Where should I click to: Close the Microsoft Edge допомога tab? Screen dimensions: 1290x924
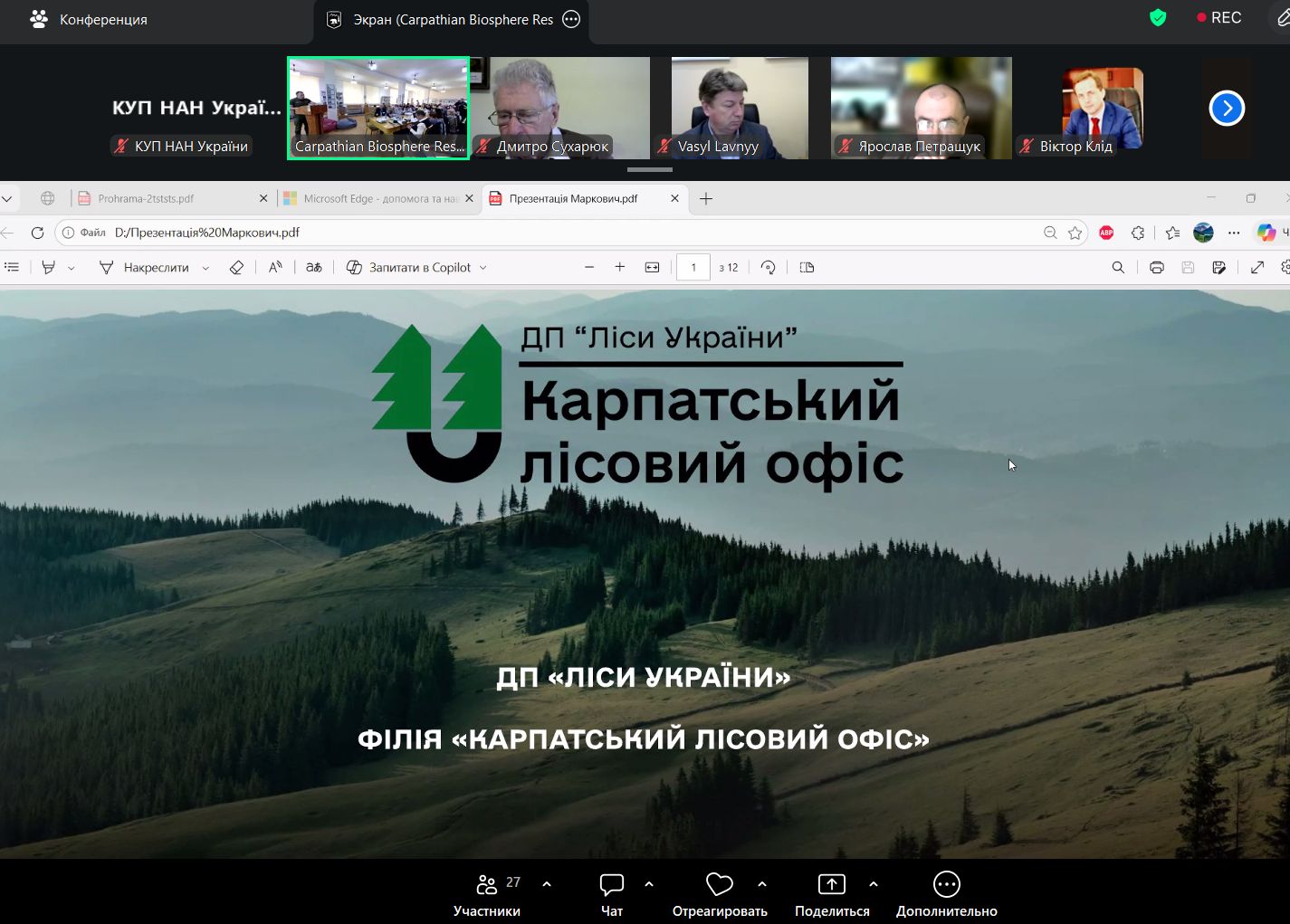click(469, 198)
